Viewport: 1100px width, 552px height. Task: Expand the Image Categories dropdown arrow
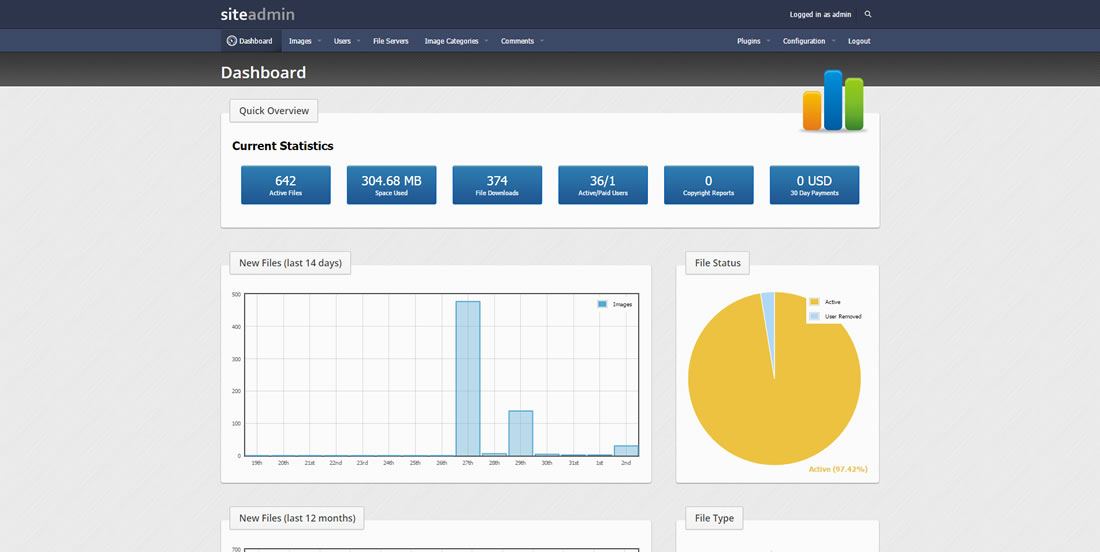point(486,41)
